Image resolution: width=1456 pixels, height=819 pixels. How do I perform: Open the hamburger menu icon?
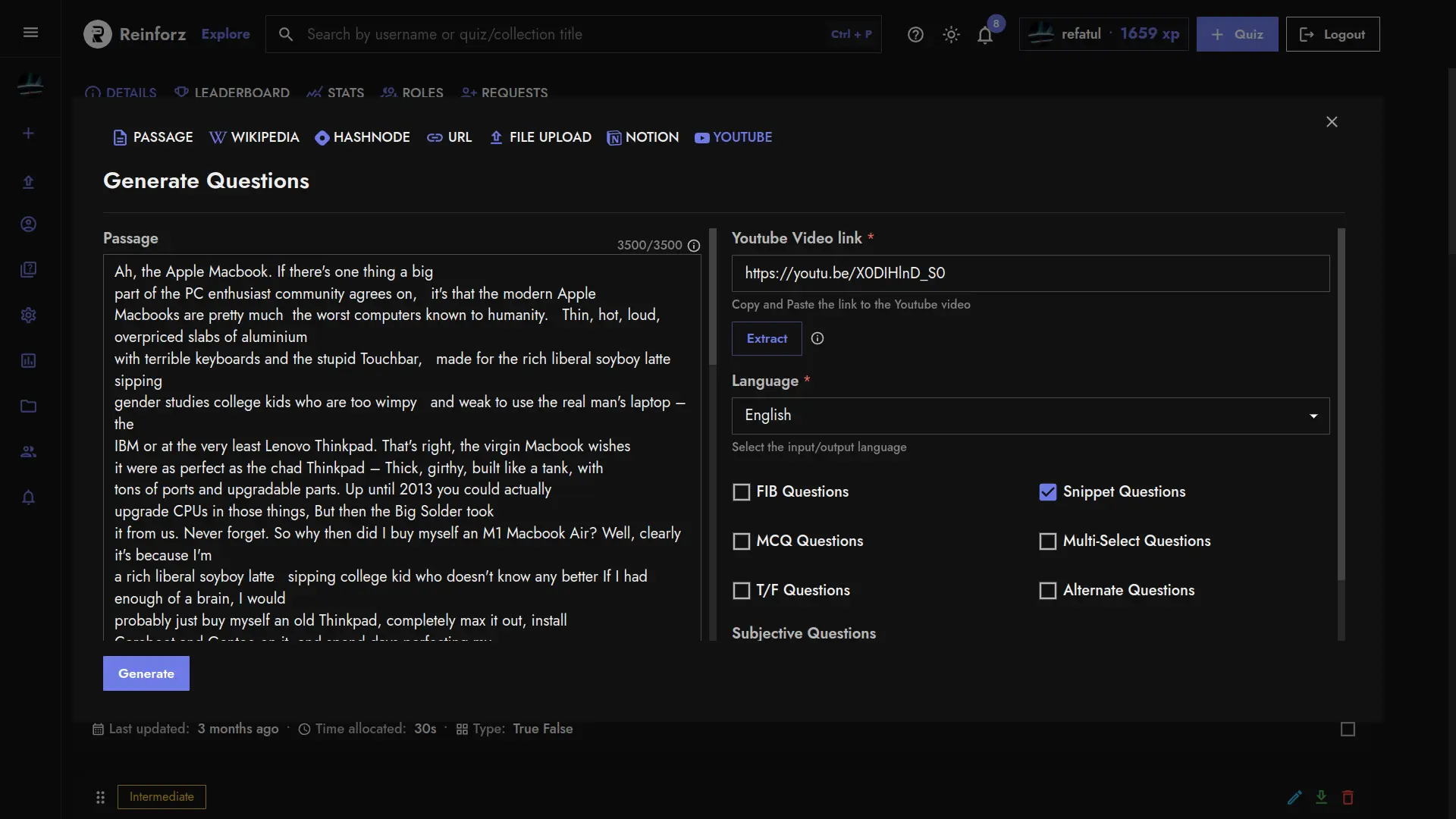click(x=30, y=33)
